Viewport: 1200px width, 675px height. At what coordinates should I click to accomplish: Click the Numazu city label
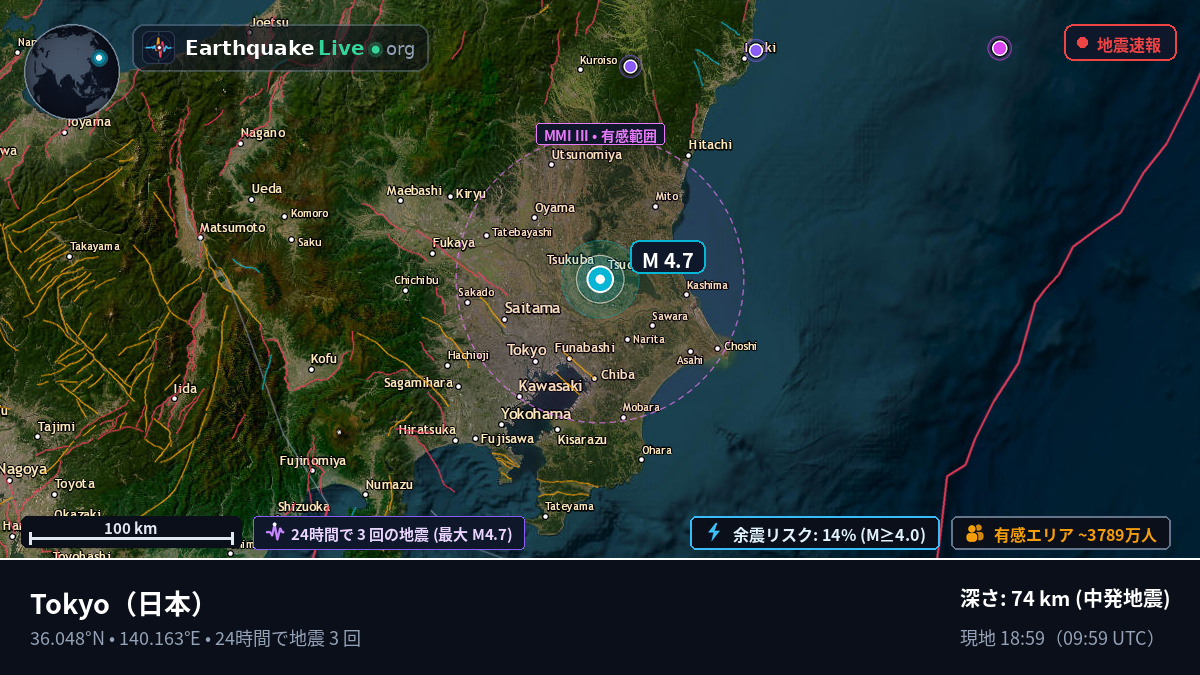pos(389,484)
